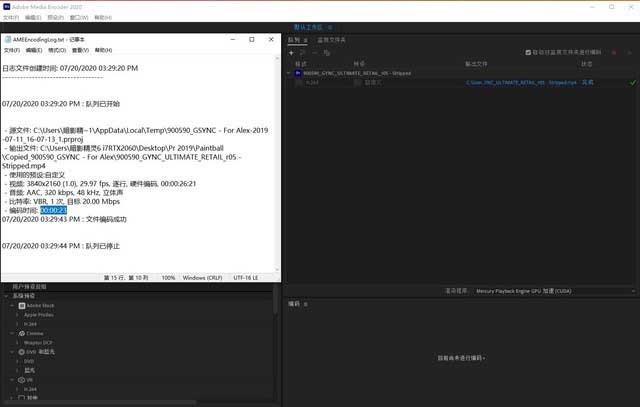Click the Remove minus icon in Queue toolbar
The height and width of the screenshot is (407, 640).
(315, 53)
